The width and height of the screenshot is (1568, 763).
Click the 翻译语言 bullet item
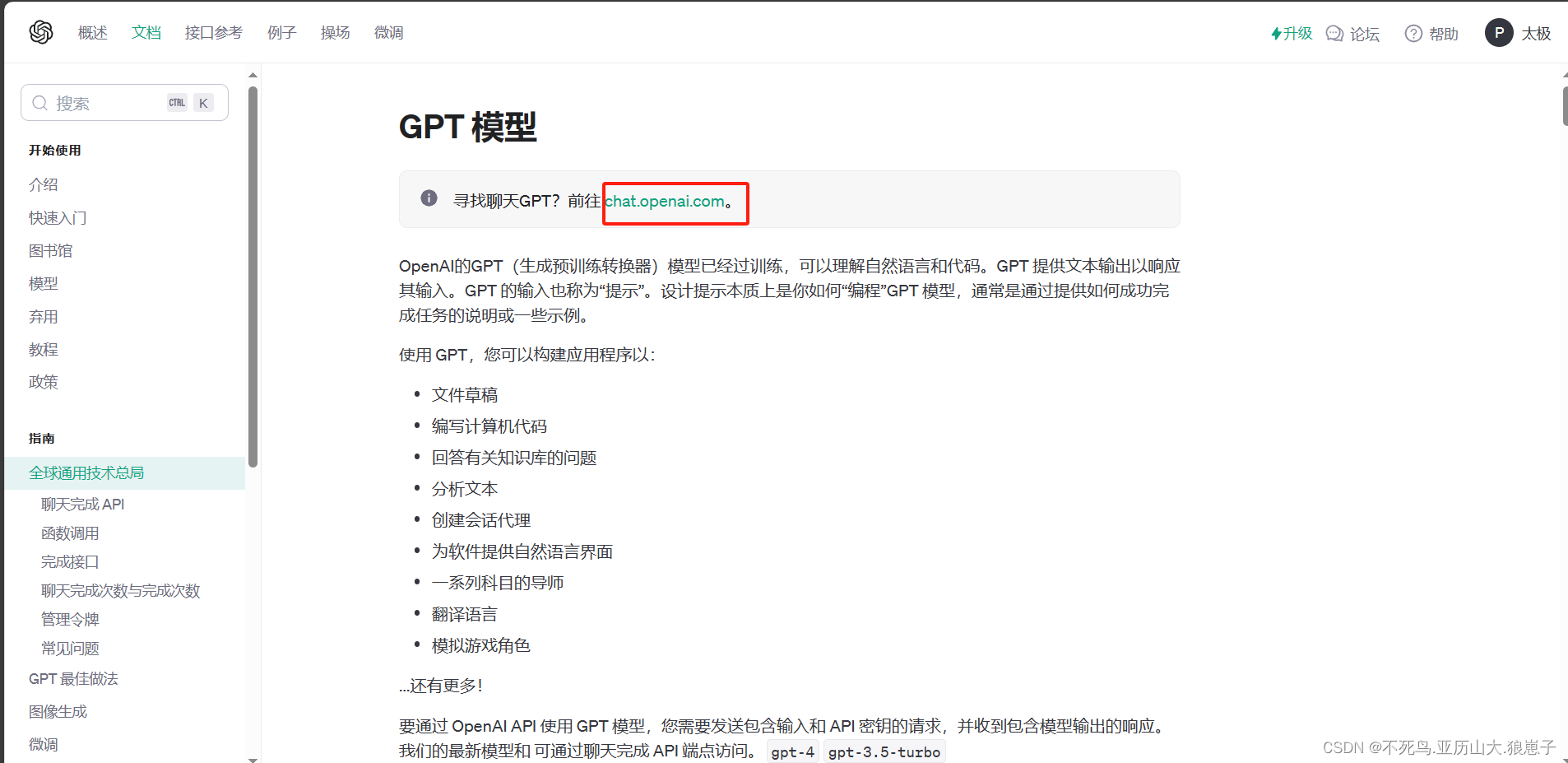465,614
